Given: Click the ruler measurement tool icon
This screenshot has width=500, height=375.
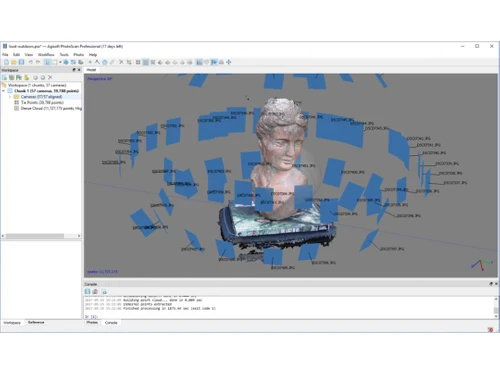Looking at the screenshot, I should 112,62.
